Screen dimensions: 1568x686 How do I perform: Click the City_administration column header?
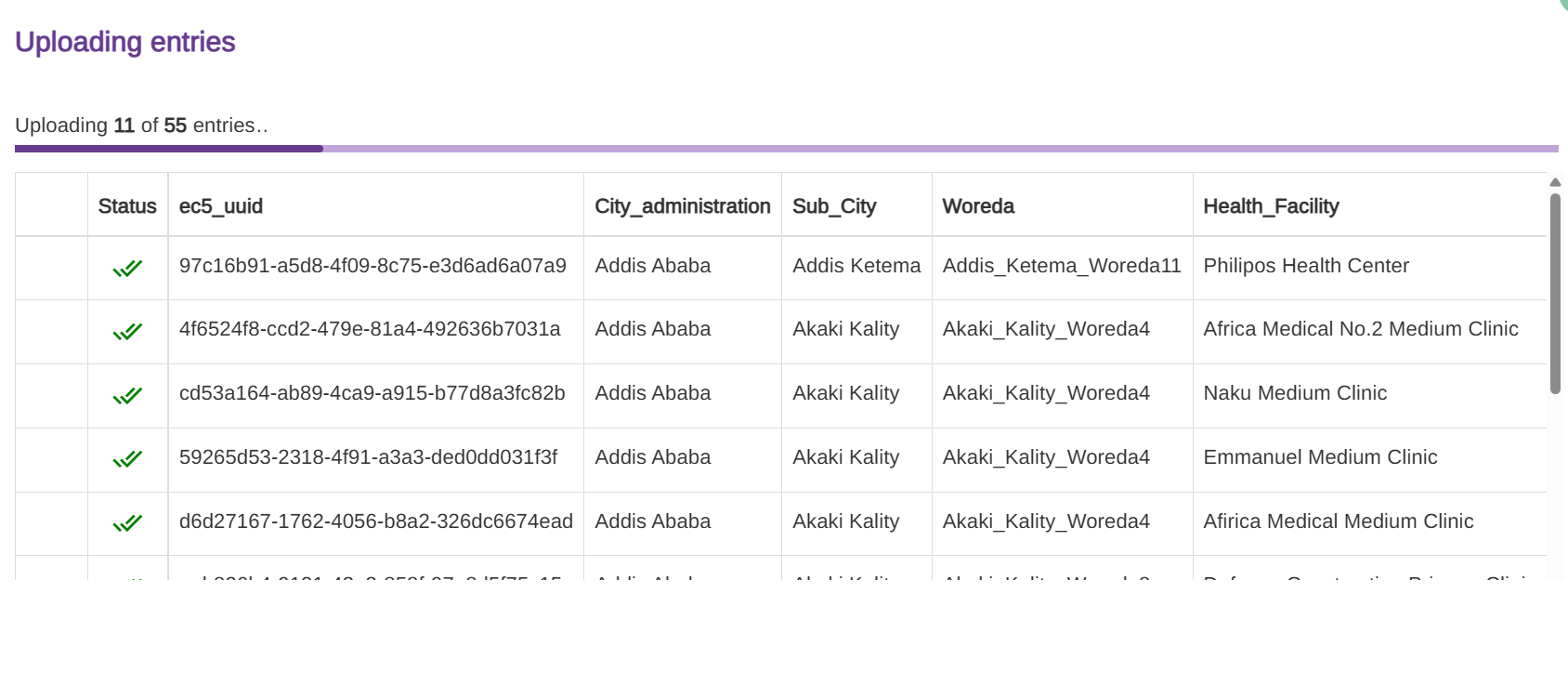pos(682,206)
